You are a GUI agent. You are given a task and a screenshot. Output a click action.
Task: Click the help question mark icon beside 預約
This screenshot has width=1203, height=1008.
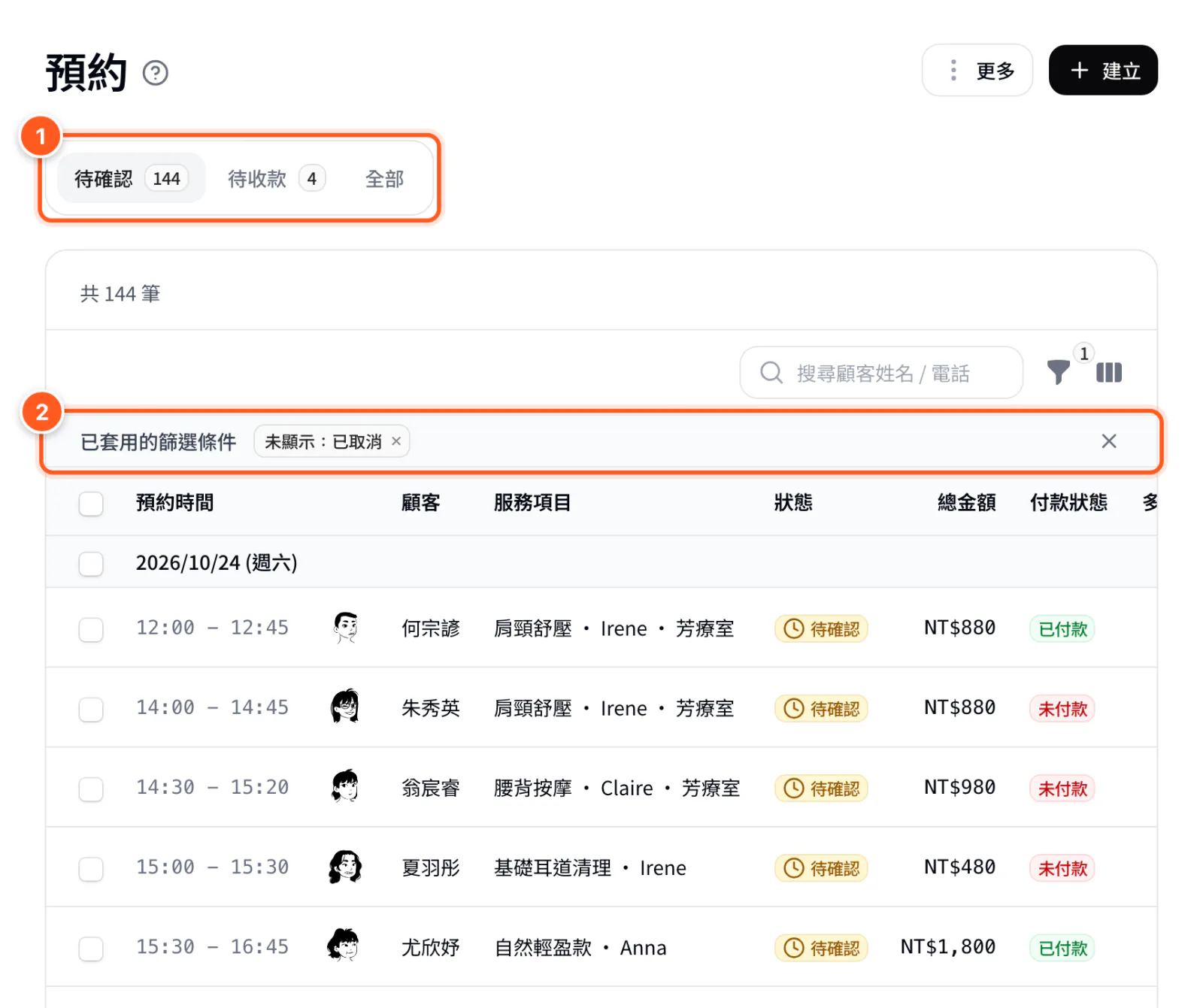pos(156,73)
